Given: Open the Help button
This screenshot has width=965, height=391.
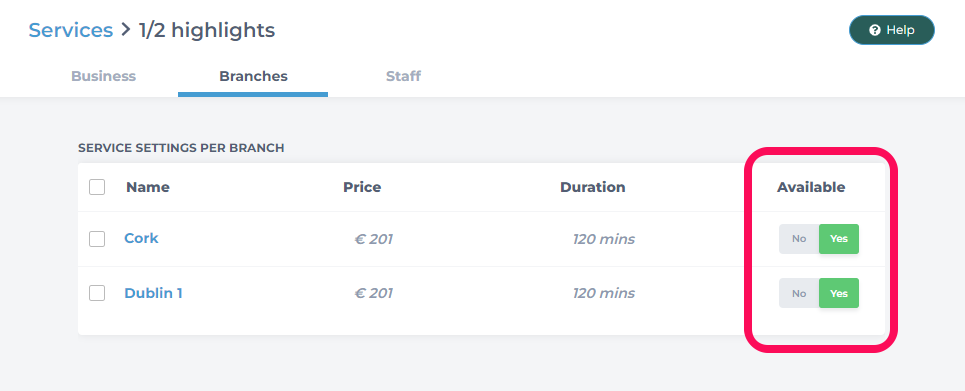Looking at the screenshot, I should [892, 30].
